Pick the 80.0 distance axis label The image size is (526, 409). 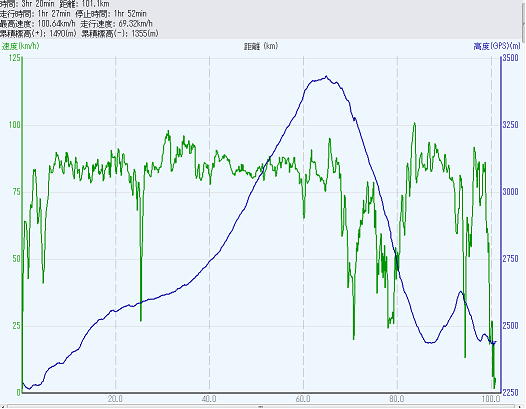click(397, 399)
